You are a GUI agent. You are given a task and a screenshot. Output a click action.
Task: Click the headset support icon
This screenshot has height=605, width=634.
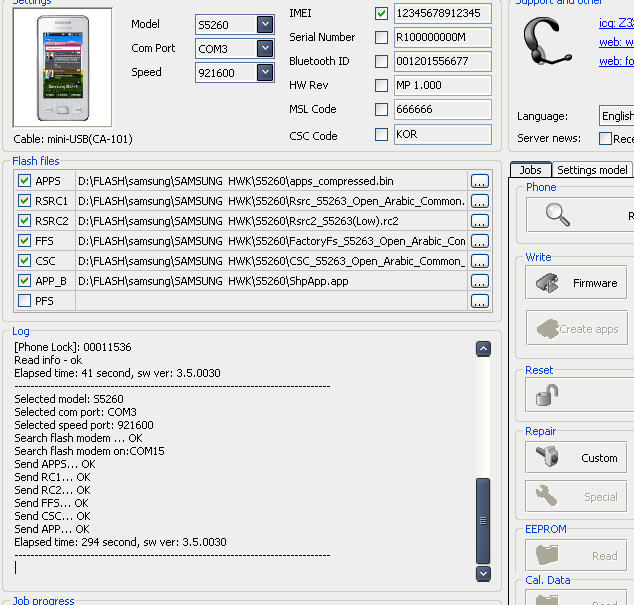click(x=547, y=41)
